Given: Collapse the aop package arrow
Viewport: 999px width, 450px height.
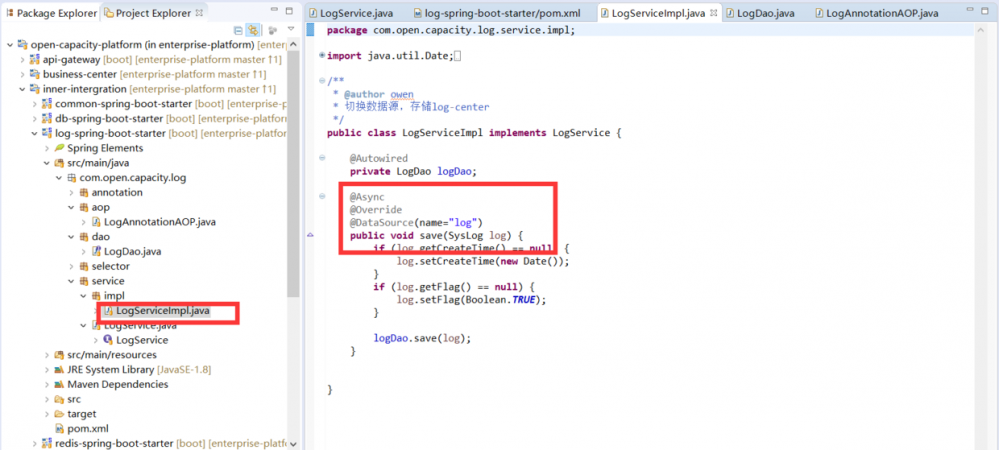Looking at the screenshot, I should (71, 207).
